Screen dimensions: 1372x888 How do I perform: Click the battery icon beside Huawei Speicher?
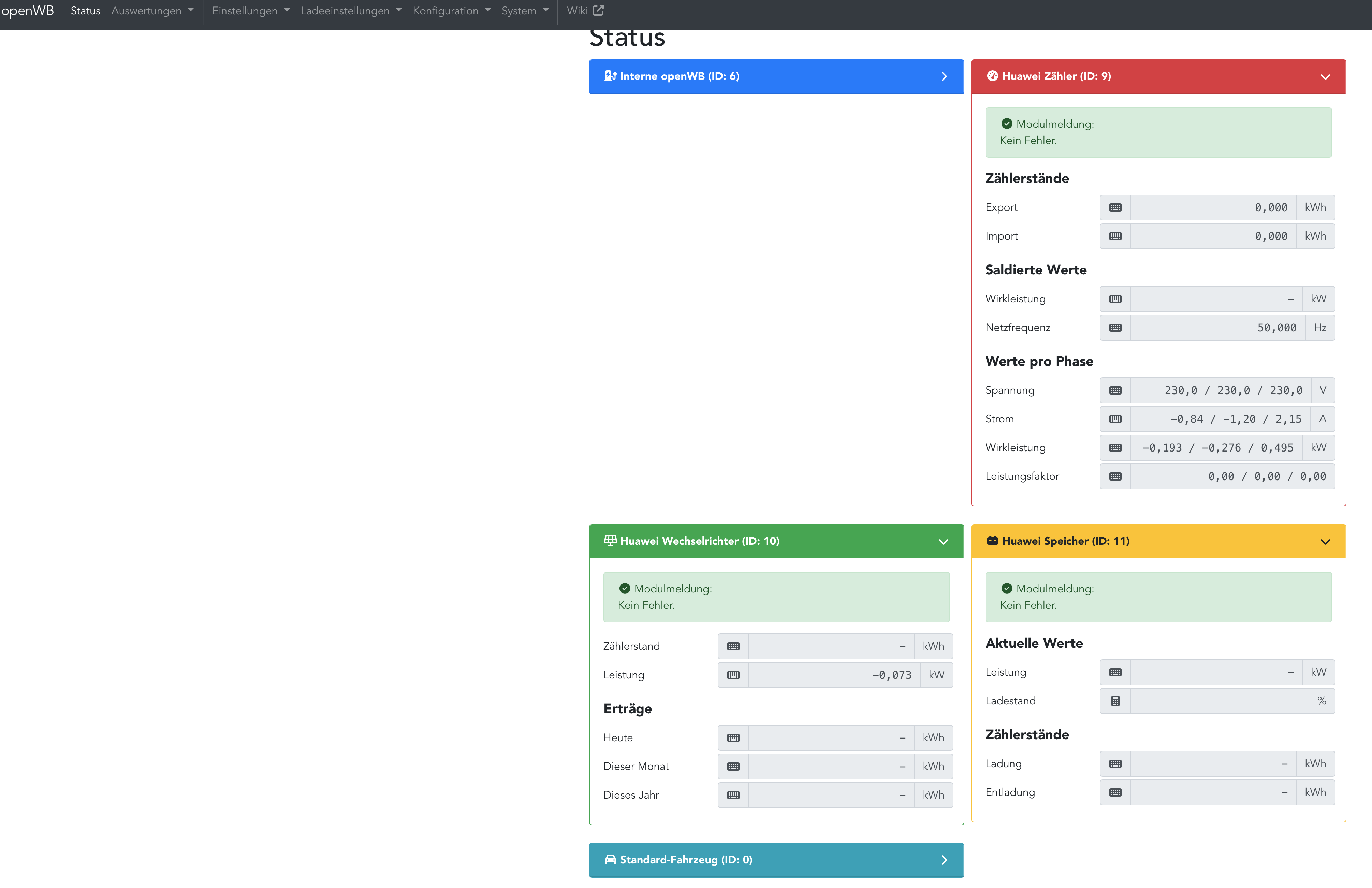[x=992, y=541]
